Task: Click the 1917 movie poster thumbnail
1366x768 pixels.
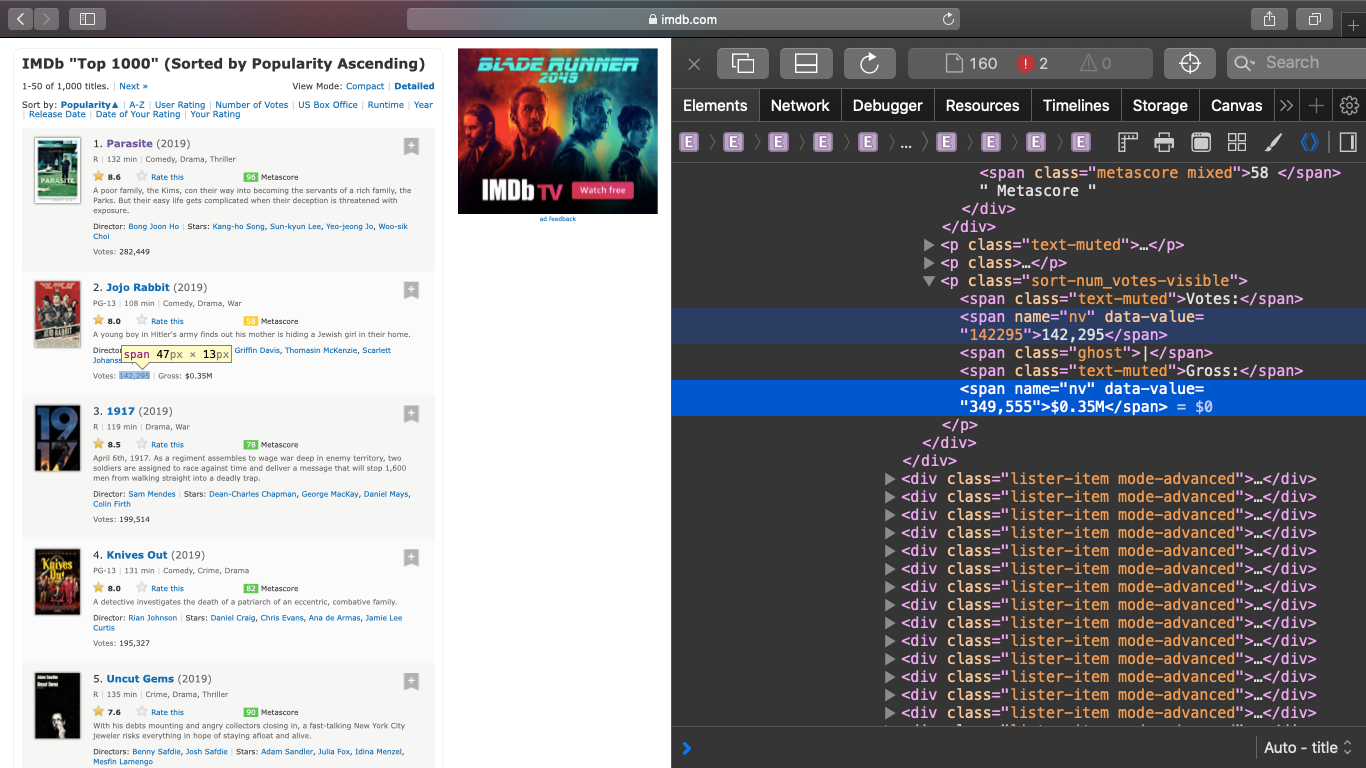Action: (57, 438)
